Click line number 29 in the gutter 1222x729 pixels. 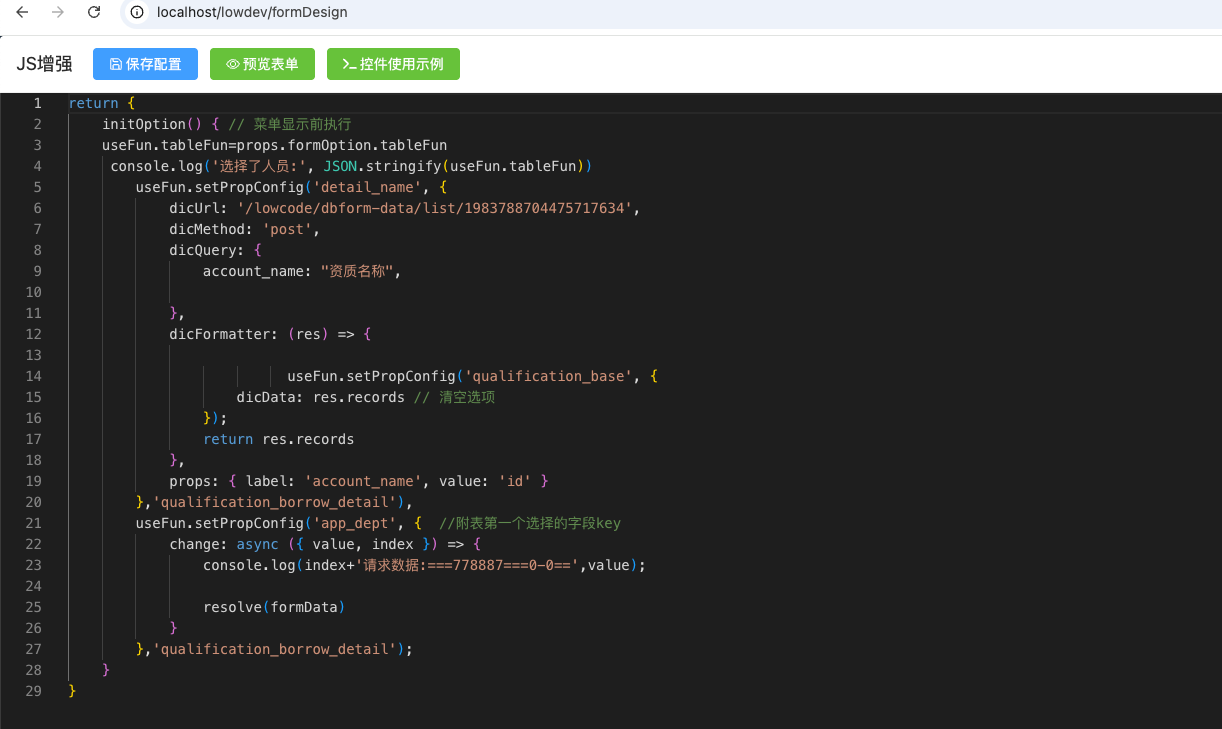click(33, 691)
